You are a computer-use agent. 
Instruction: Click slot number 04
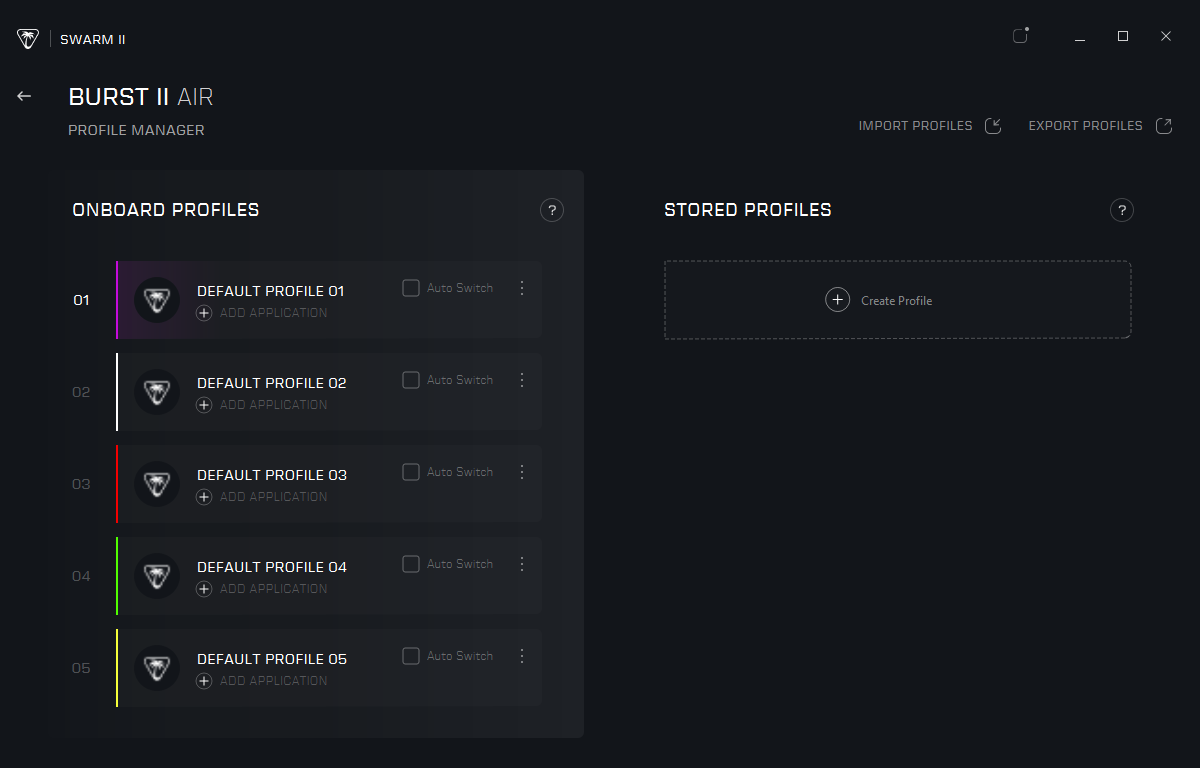[81, 576]
